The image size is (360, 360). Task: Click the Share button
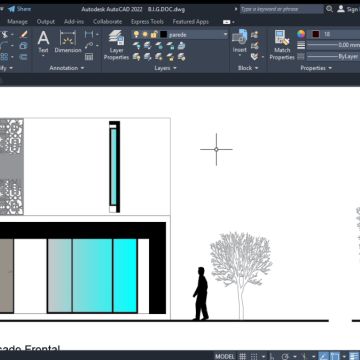(20, 9)
